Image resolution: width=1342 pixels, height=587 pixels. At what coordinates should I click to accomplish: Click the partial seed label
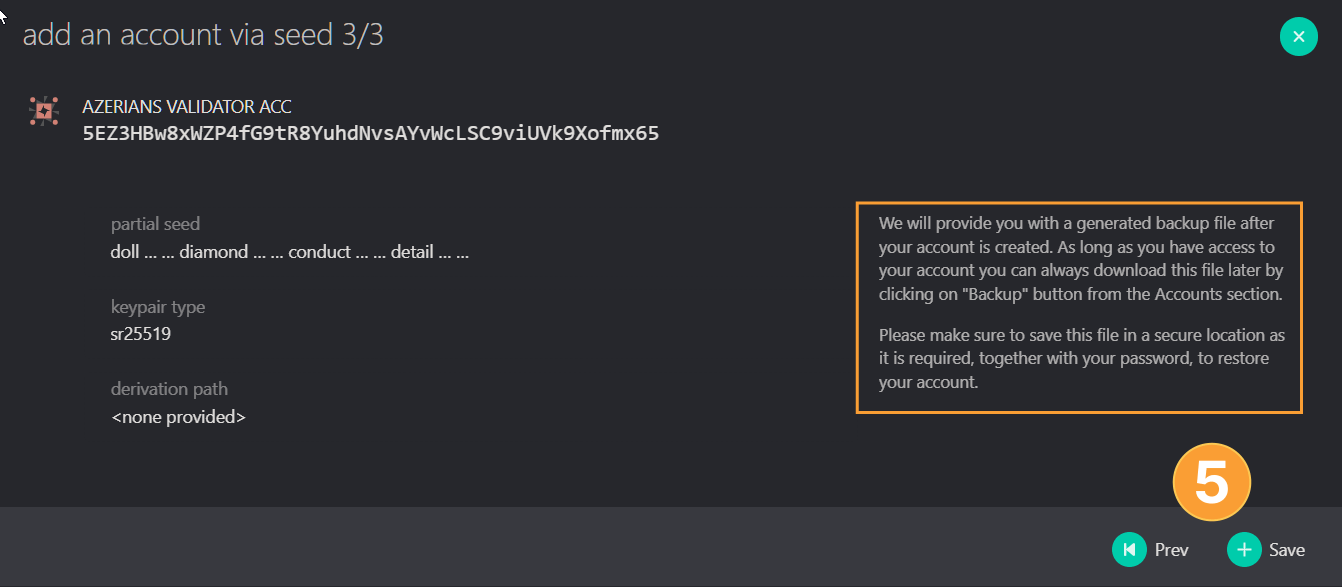coord(155,224)
